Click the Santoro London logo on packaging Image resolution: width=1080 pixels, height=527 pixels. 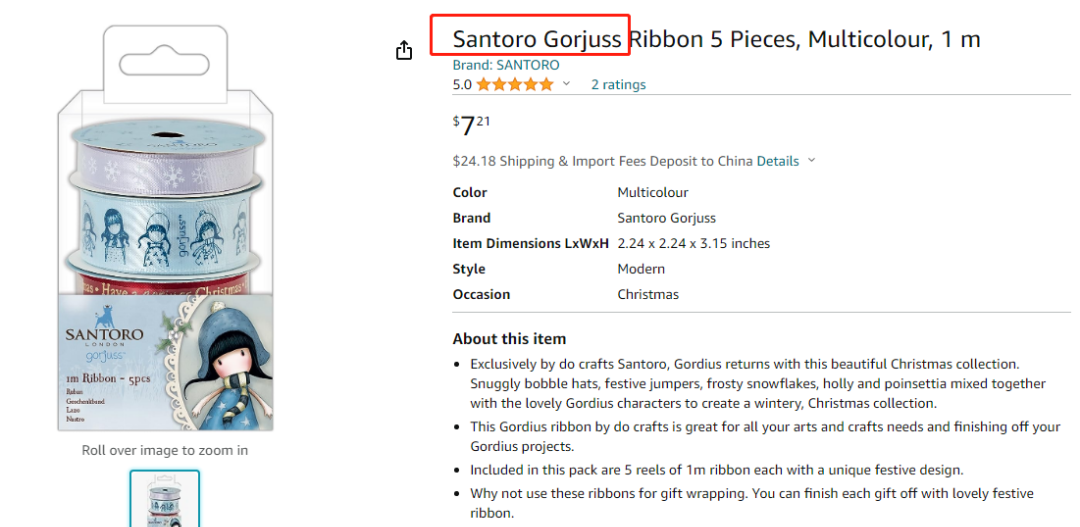tap(104, 337)
